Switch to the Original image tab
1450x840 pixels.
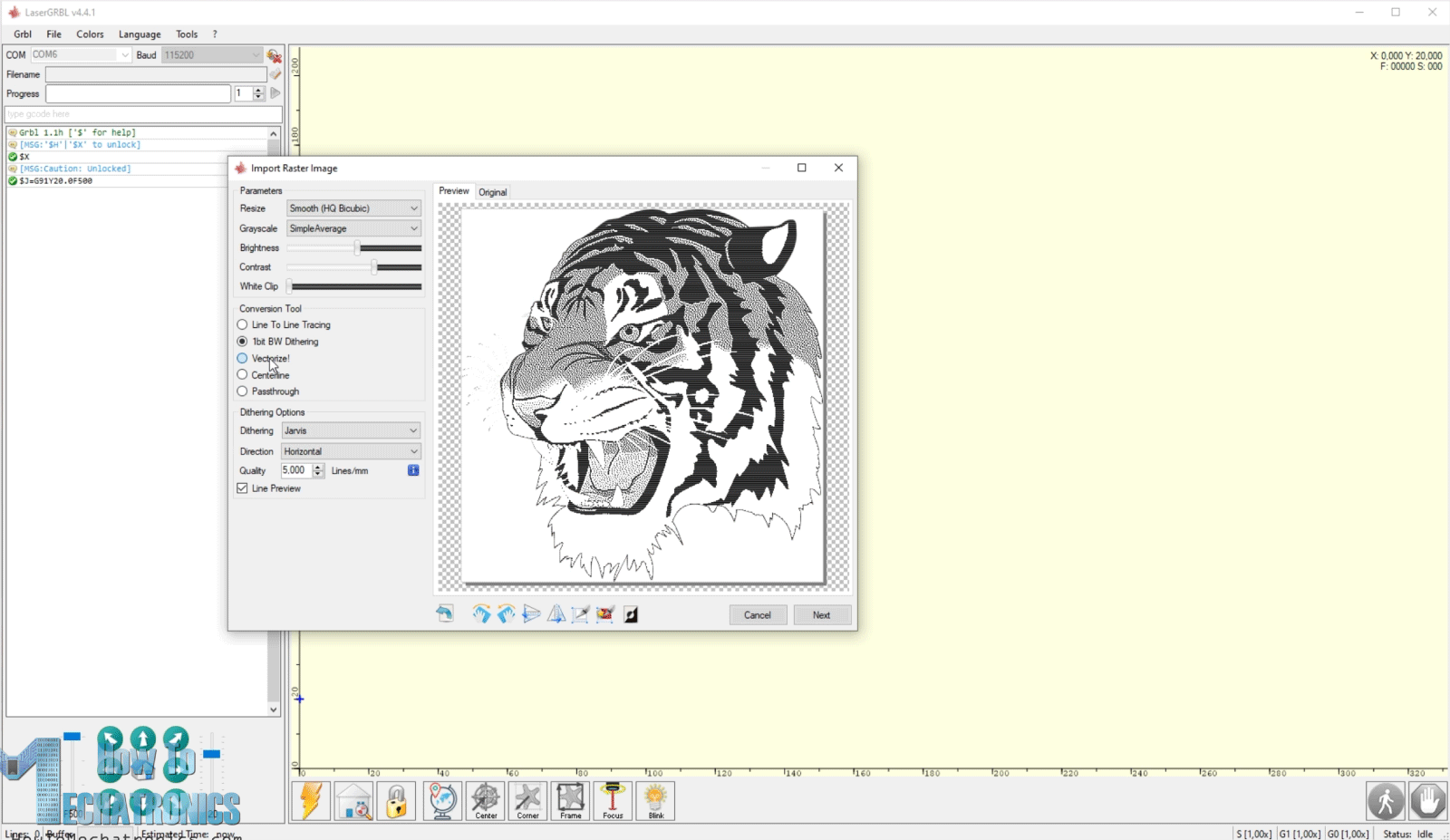[x=492, y=191]
